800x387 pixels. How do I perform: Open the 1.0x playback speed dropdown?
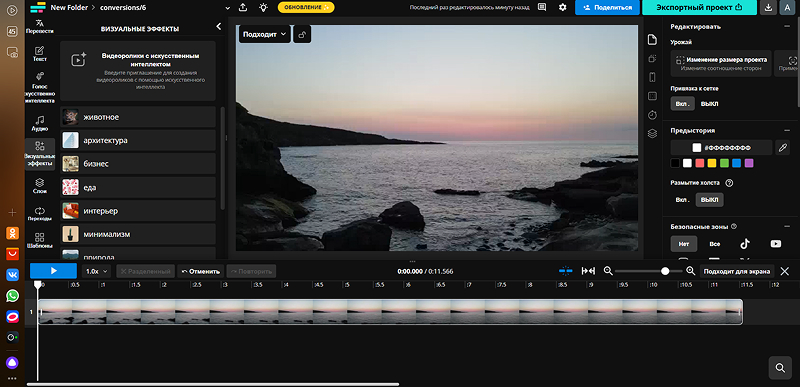click(x=96, y=271)
